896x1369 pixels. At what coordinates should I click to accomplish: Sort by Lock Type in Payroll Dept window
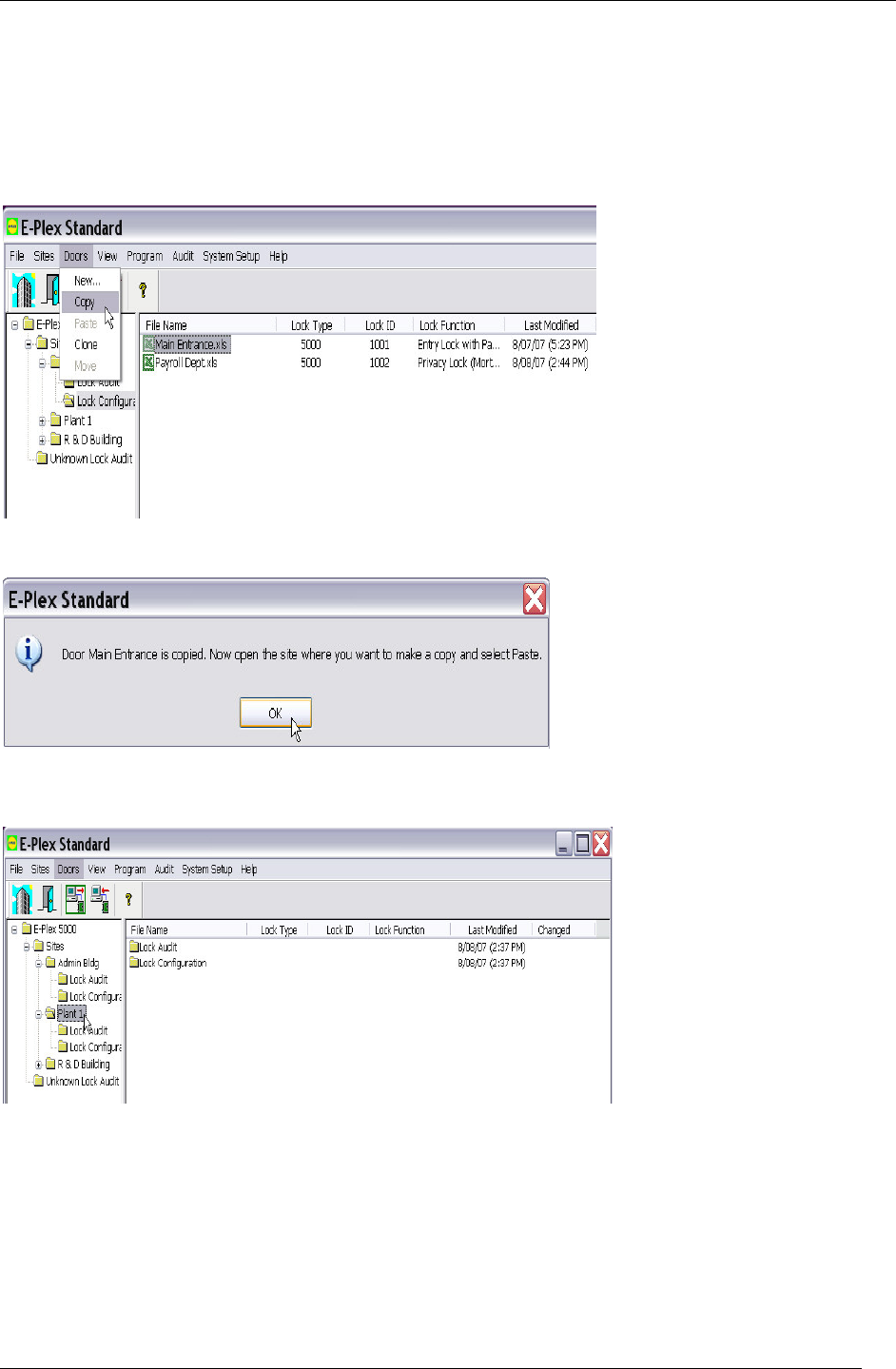coord(311,325)
